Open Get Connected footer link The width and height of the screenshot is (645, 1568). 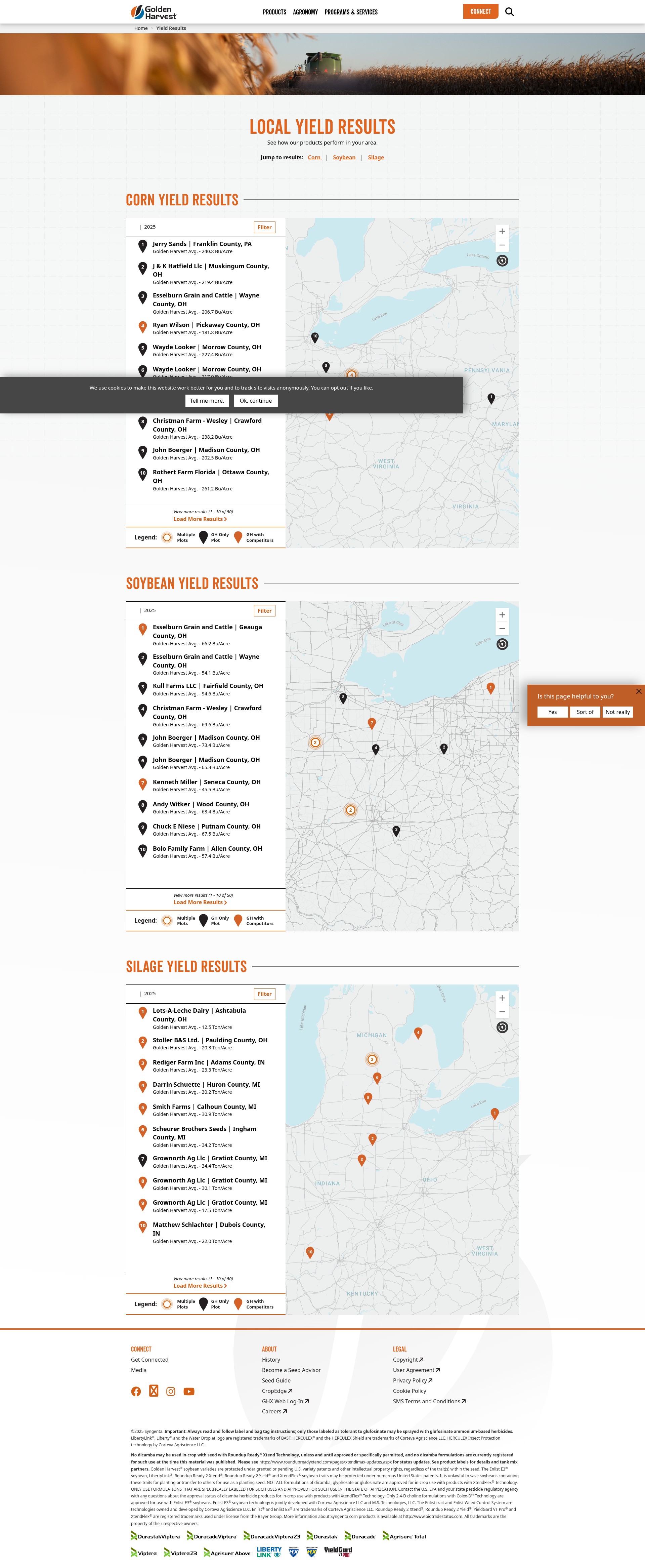coord(150,1359)
